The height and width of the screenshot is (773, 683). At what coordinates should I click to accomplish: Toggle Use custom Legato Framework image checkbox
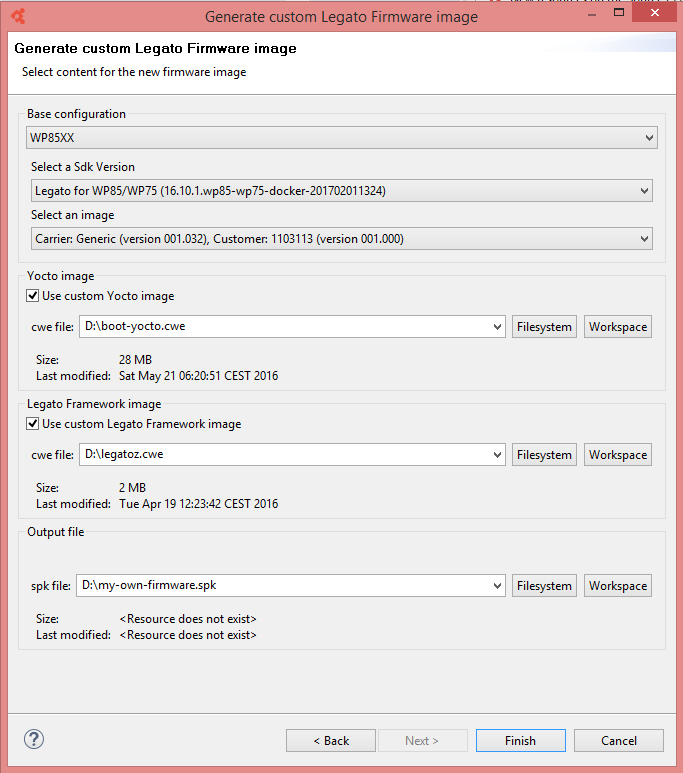(x=33, y=424)
